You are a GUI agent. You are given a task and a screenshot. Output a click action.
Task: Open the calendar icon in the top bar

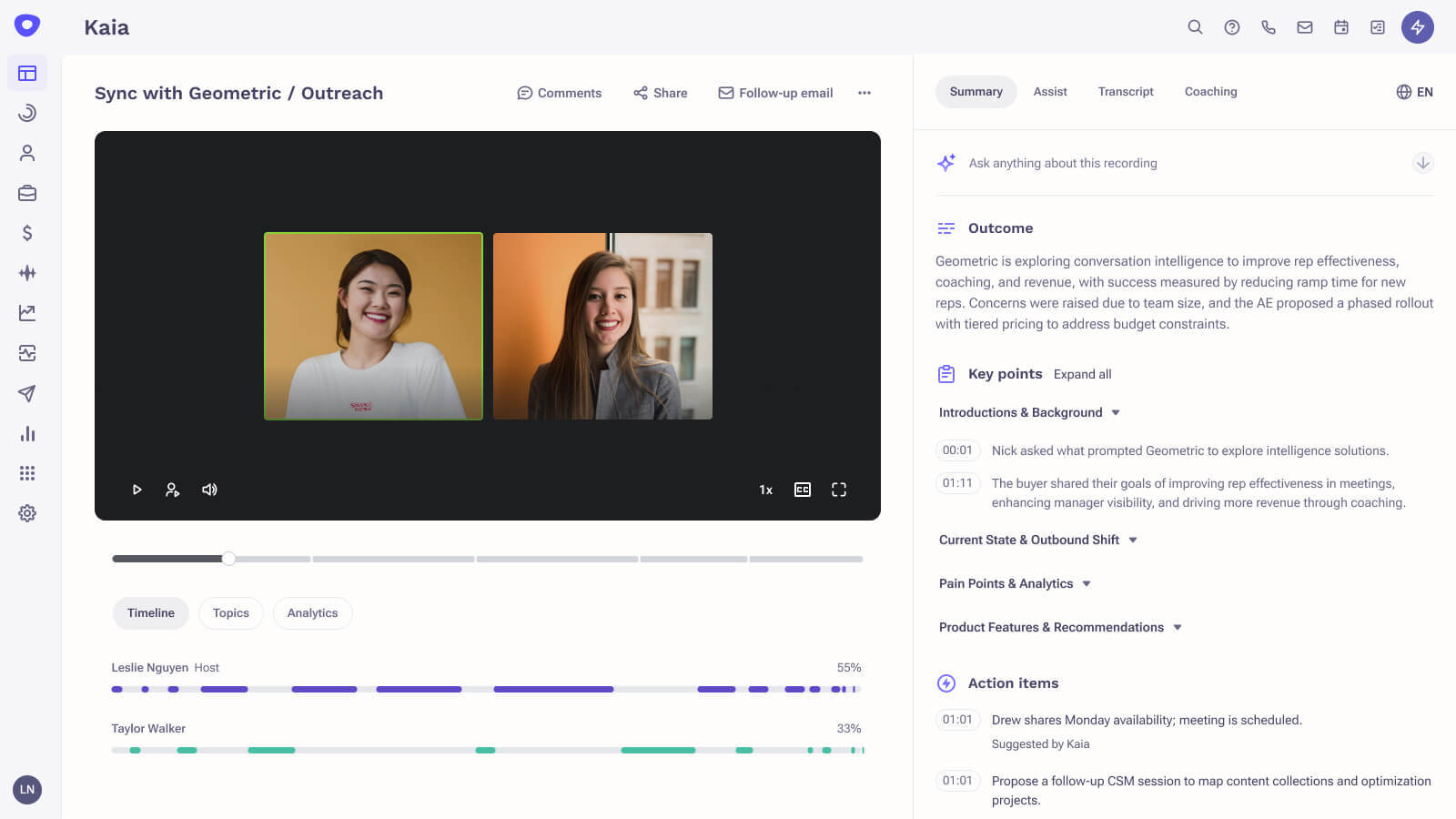pos(1340,27)
